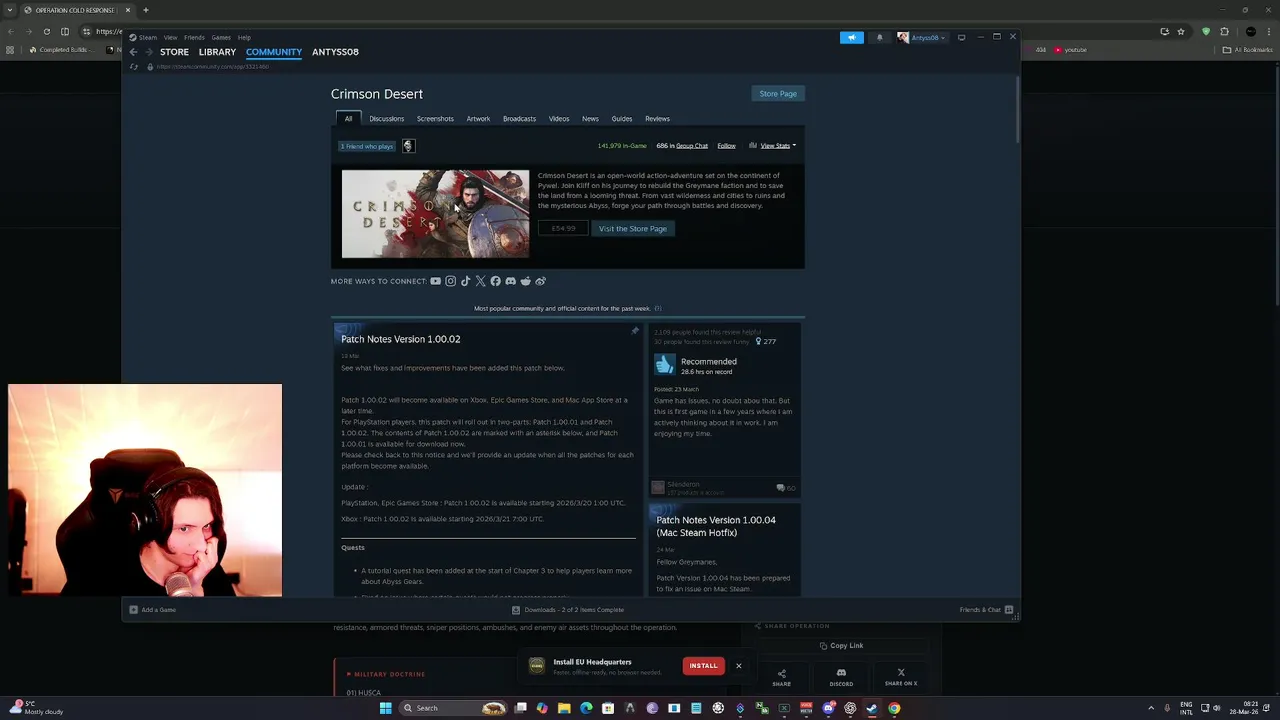Open File Explorer in the taskbar
The height and width of the screenshot is (720, 1280).
pos(564,708)
